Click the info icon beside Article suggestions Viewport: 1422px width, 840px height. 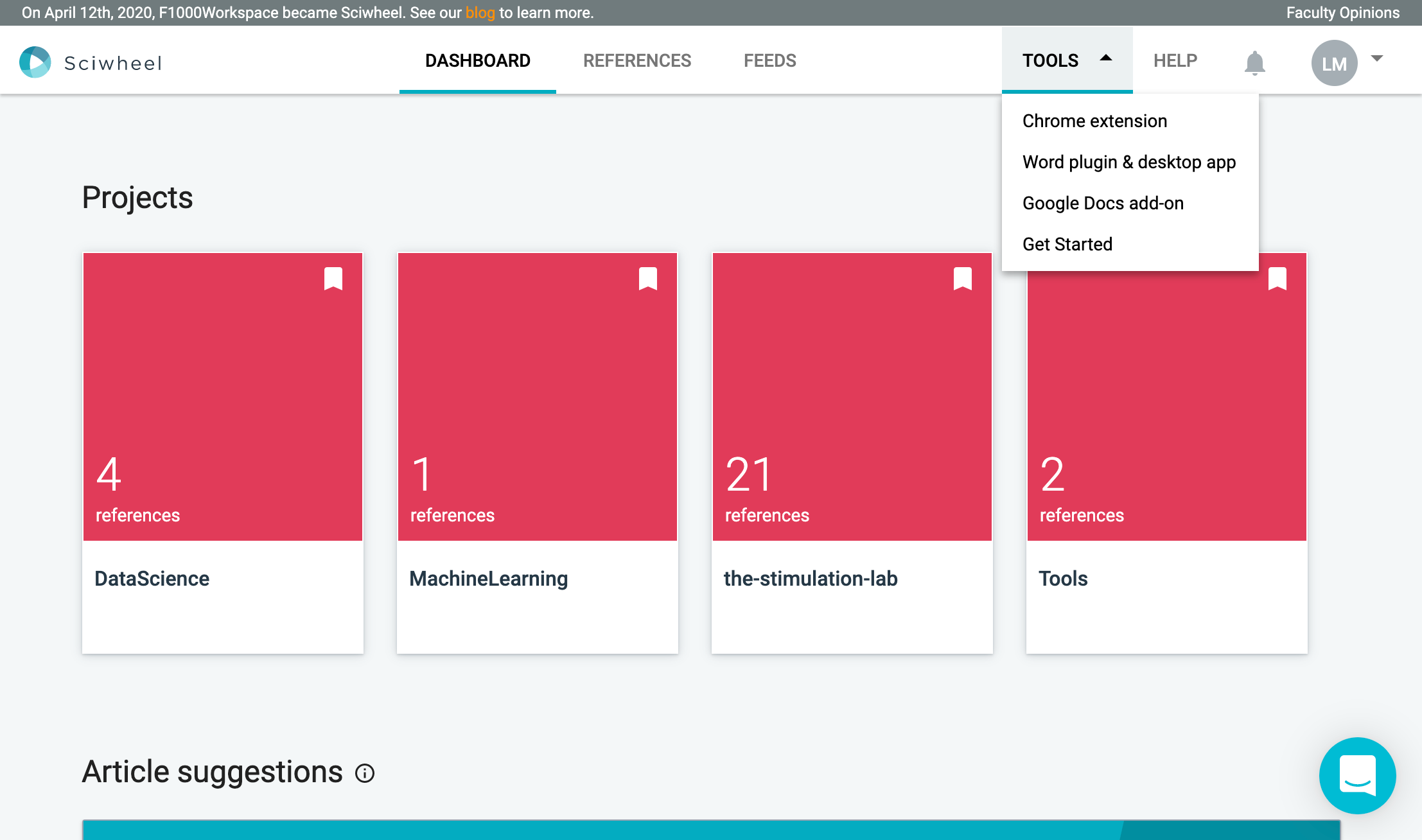coord(364,773)
